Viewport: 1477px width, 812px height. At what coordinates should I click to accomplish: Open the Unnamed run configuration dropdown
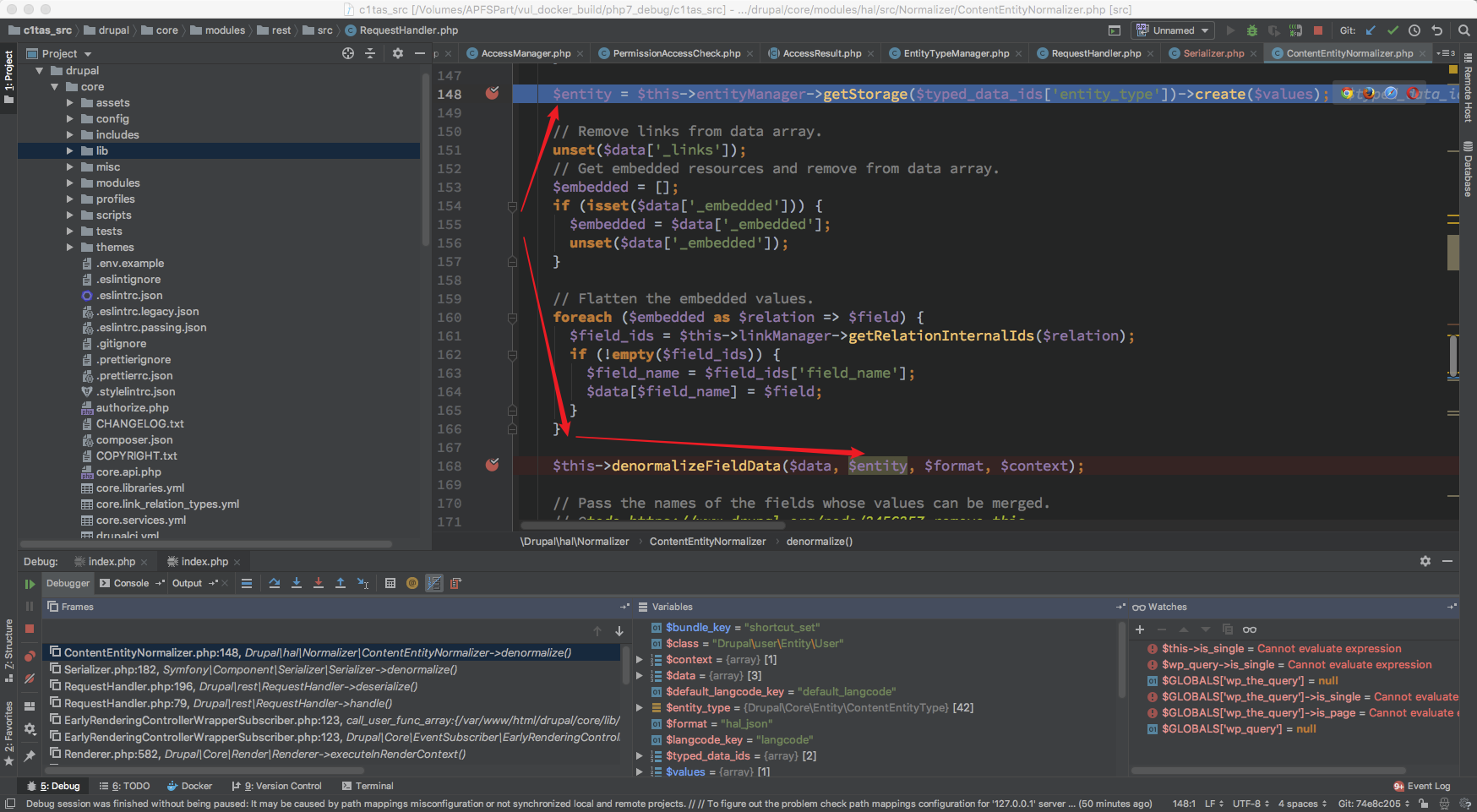(1174, 30)
